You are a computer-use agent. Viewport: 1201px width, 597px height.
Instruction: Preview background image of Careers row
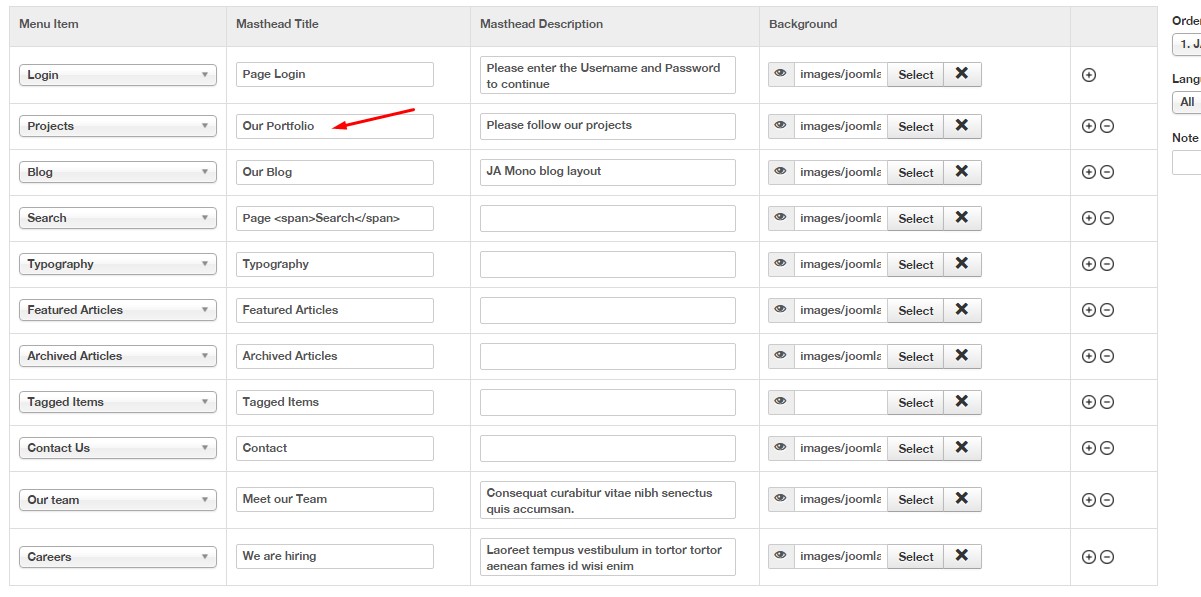tap(781, 557)
